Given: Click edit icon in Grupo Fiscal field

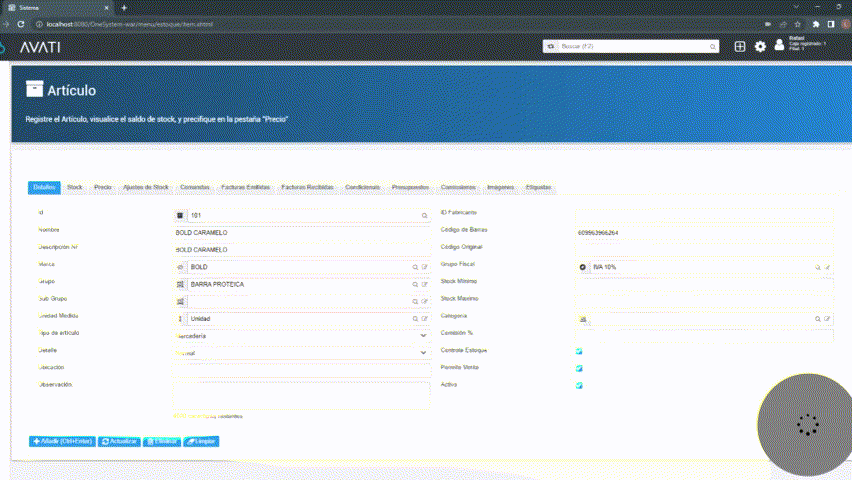Looking at the screenshot, I should [828, 267].
